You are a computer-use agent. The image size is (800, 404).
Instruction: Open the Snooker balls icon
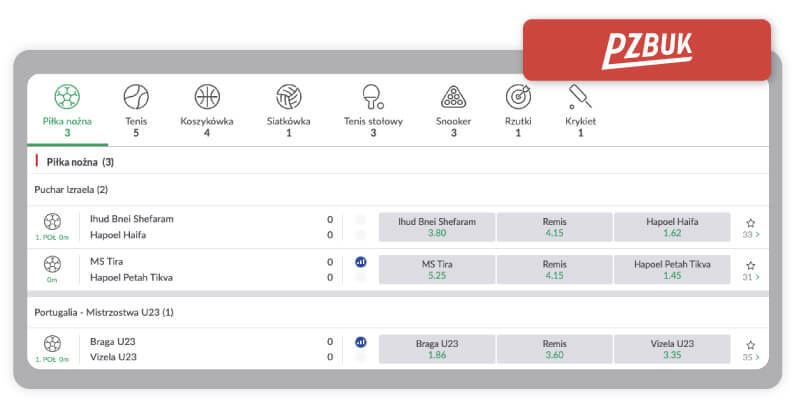point(453,97)
